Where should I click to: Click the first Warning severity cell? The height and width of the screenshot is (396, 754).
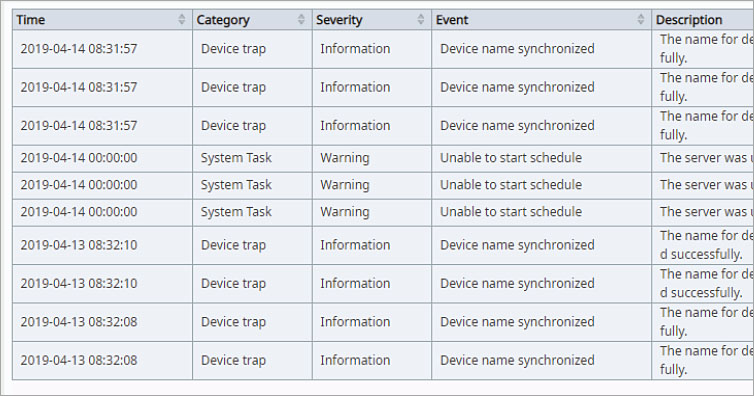pyautogui.click(x=372, y=158)
